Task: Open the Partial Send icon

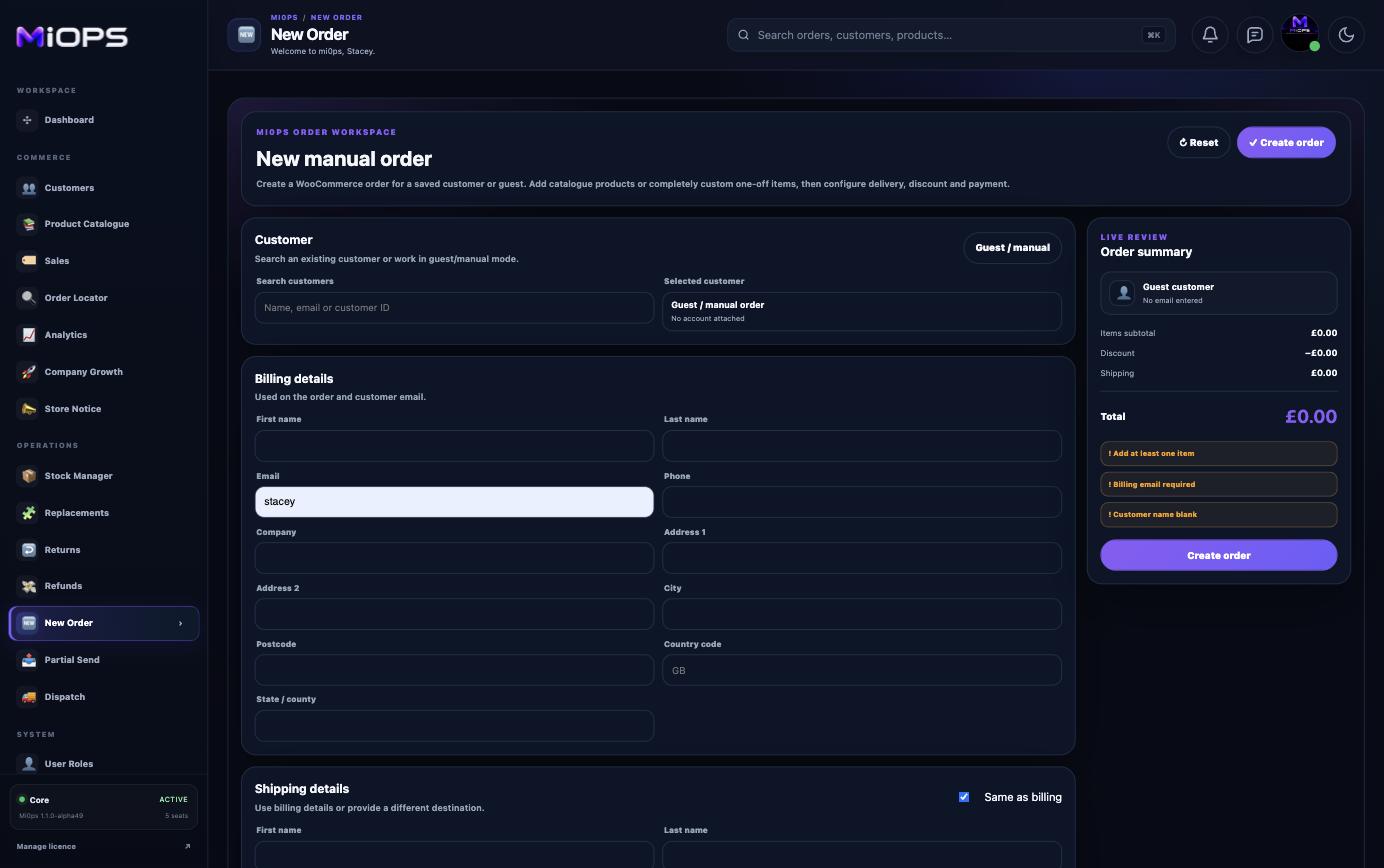Action: pyautogui.click(x=28, y=660)
